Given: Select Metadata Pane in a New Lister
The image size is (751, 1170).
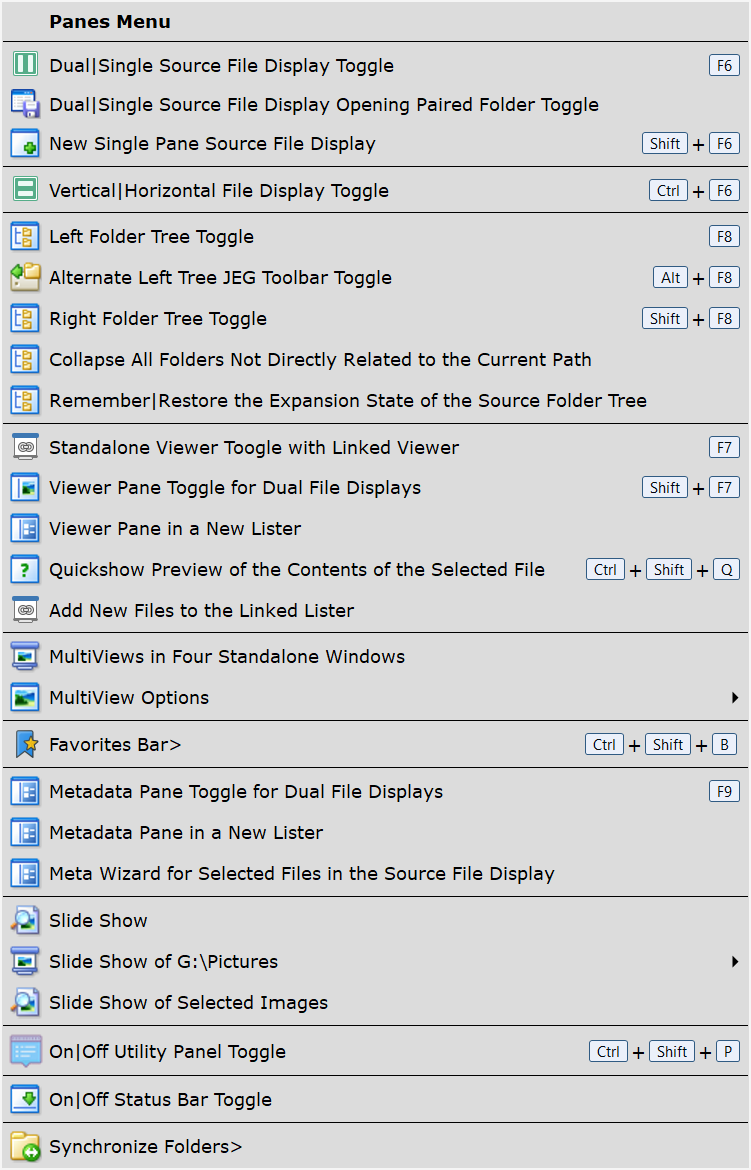Looking at the screenshot, I should [186, 832].
